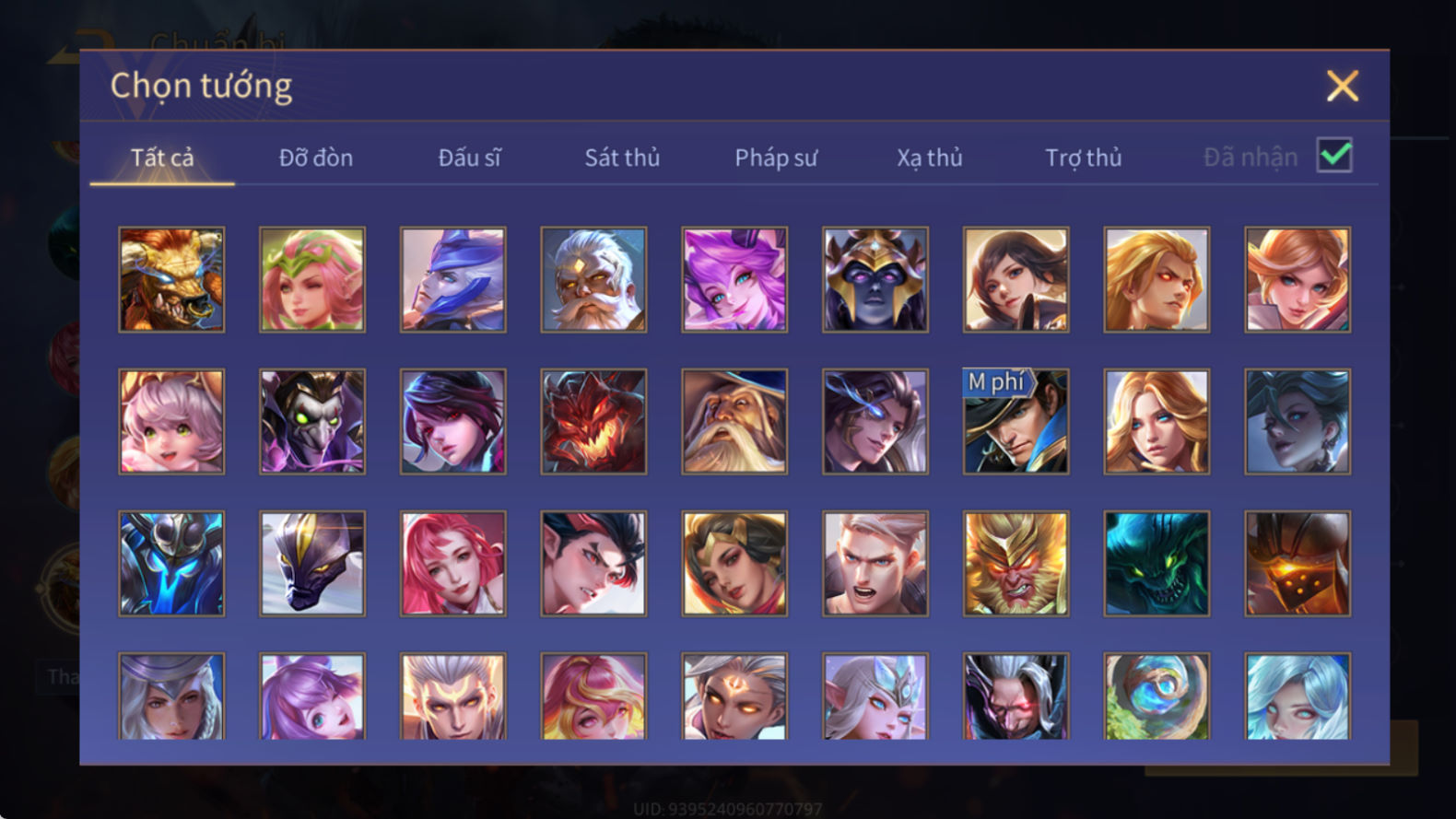Open the 'Sát thủ' hero tab
The width and height of the screenshot is (1456, 819).
622,158
